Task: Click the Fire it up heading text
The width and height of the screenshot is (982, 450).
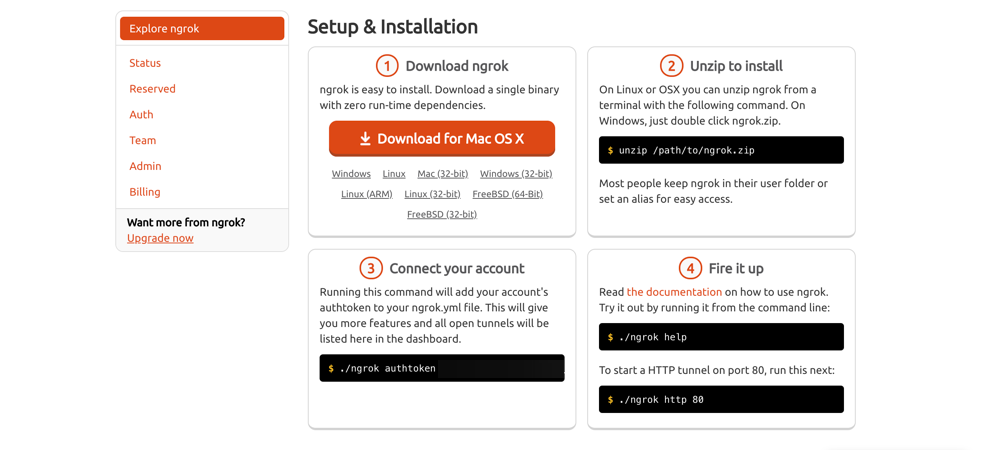Action: tap(736, 268)
